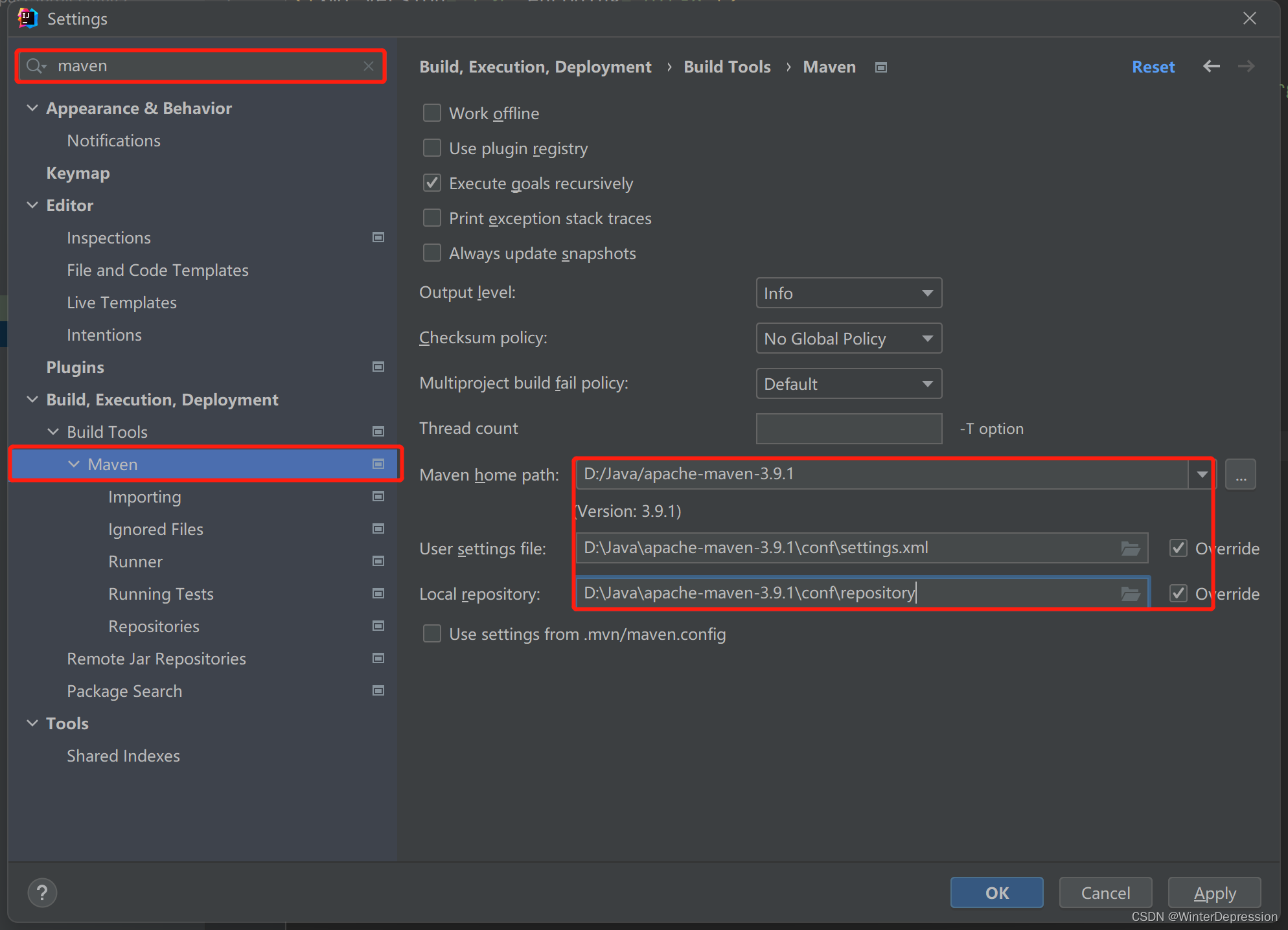Click the Apply button

coord(1215,893)
